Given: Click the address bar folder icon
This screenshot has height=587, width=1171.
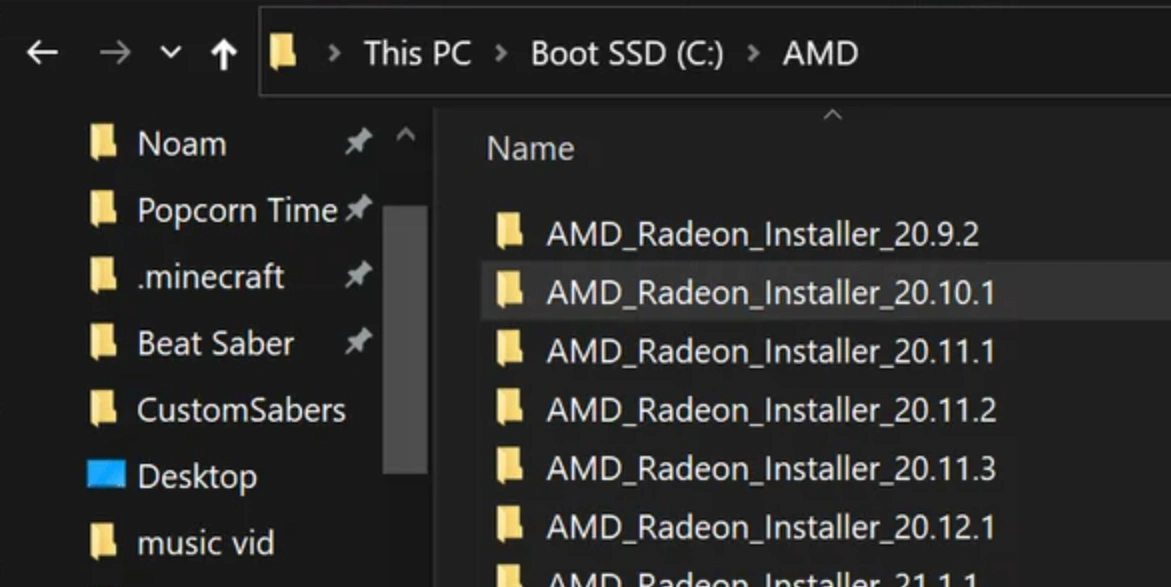Looking at the screenshot, I should click(283, 52).
